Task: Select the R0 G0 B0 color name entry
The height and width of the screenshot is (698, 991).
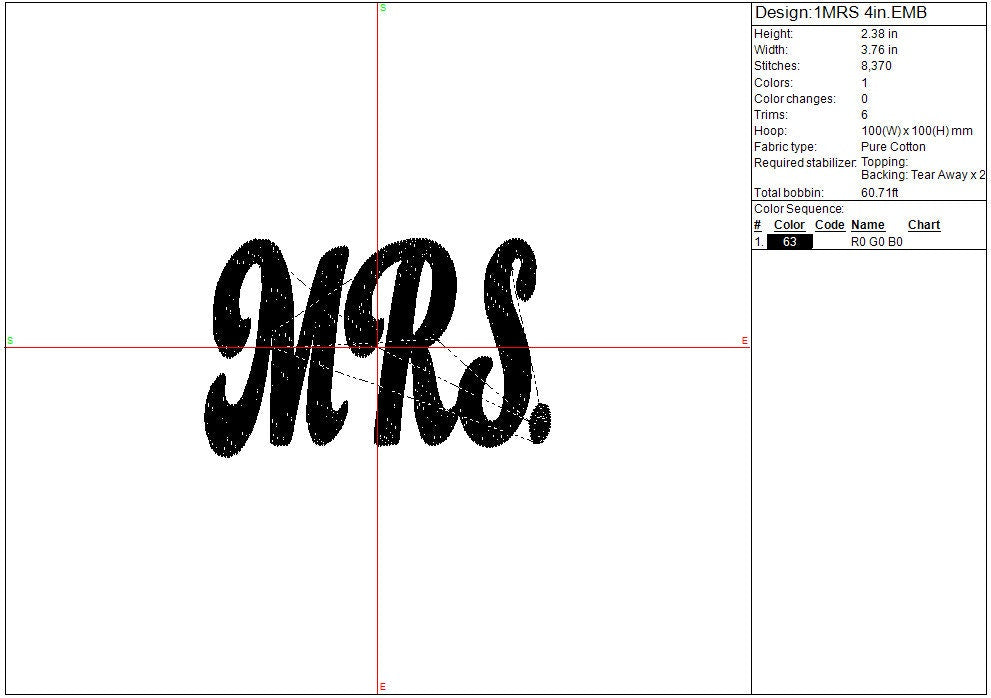Action: click(876, 242)
